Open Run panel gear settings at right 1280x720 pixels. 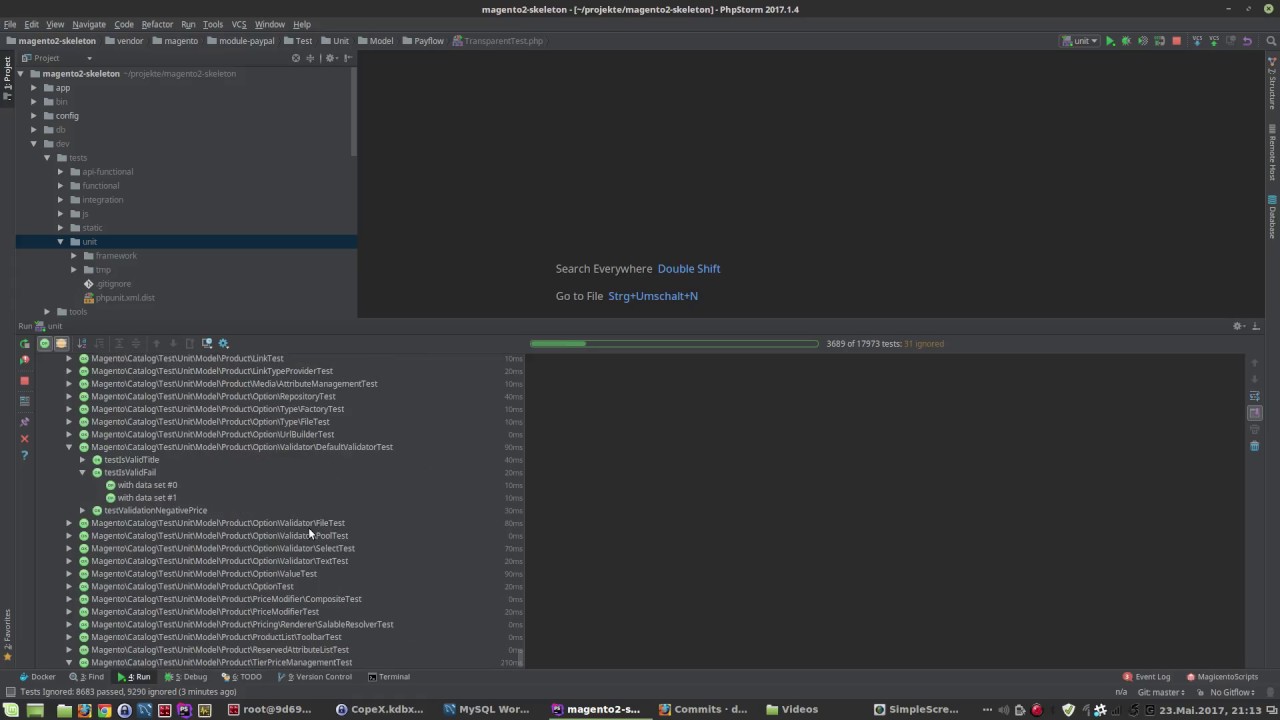tap(1238, 326)
